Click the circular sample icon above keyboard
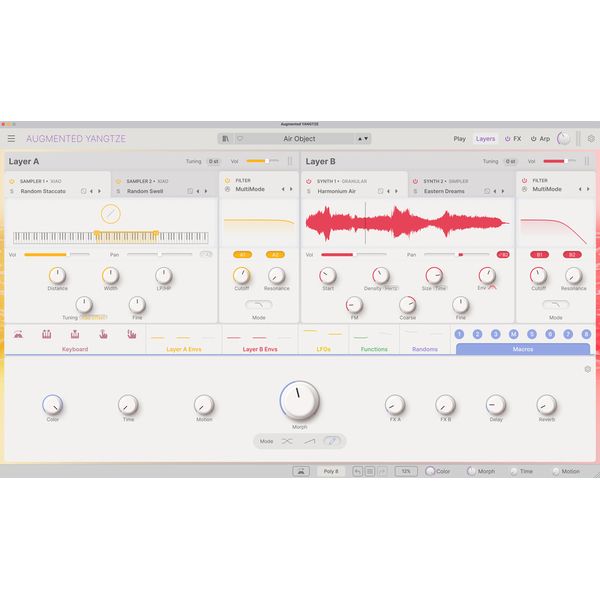The height and width of the screenshot is (600, 600). click(x=111, y=214)
